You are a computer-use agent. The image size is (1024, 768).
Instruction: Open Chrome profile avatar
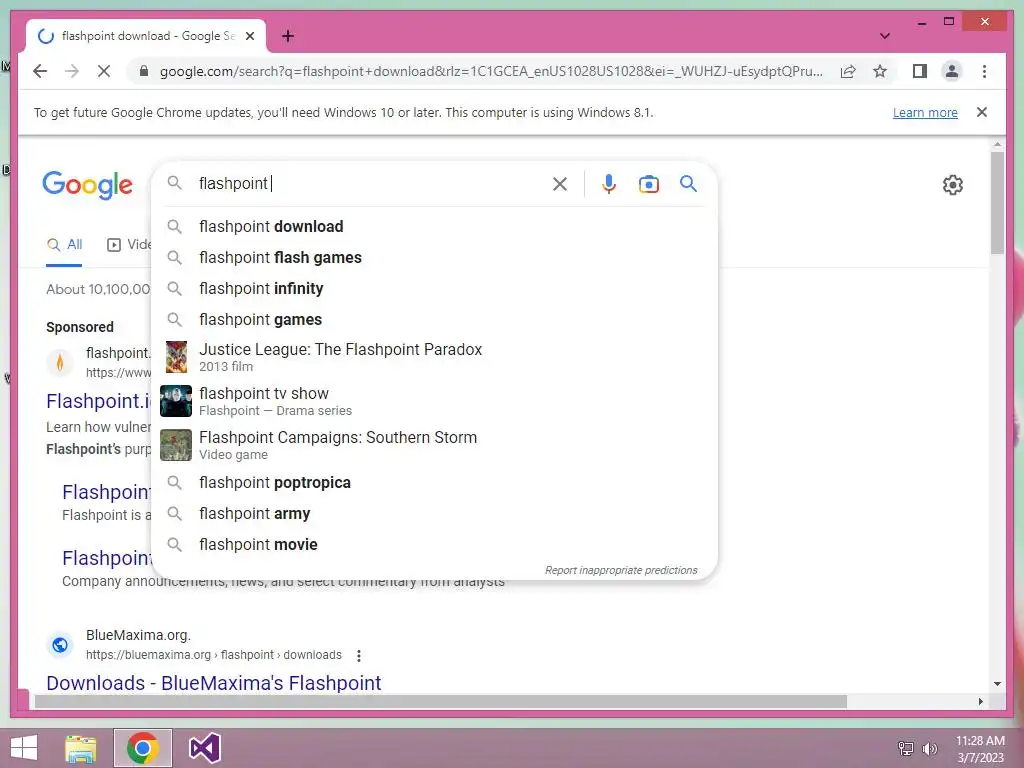(x=952, y=71)
